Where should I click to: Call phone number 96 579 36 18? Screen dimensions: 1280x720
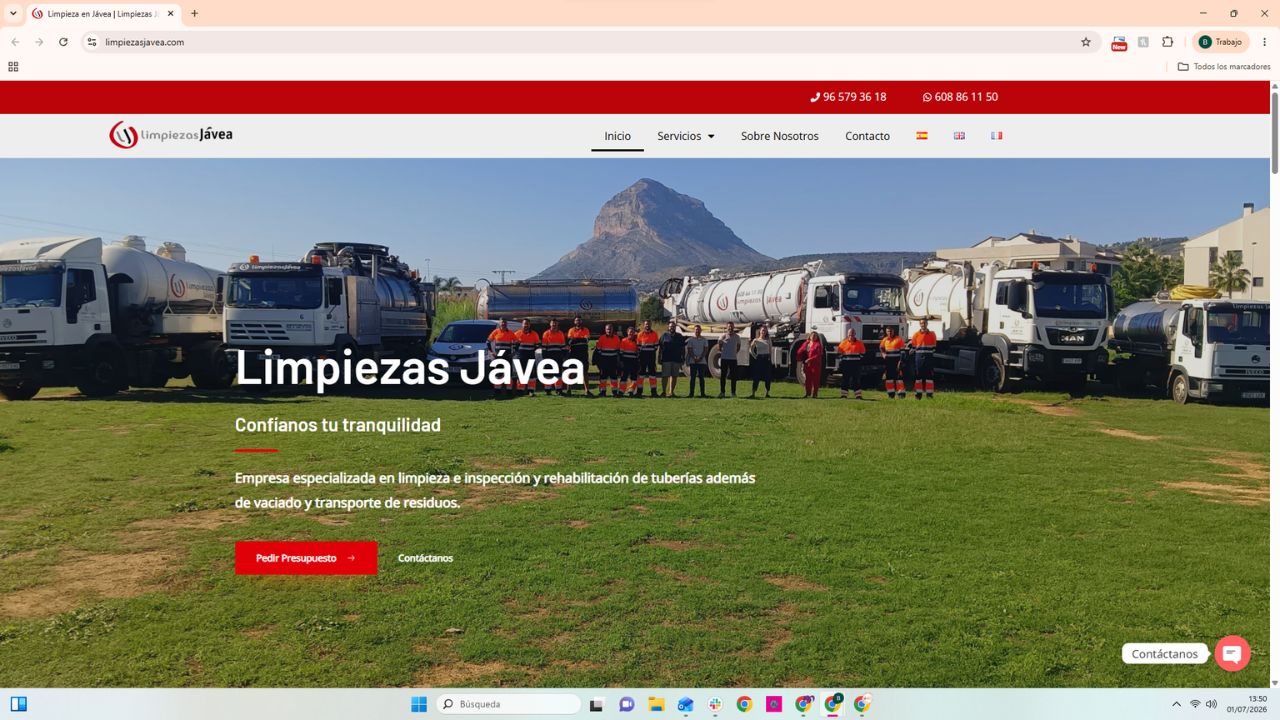coord(848,97)
